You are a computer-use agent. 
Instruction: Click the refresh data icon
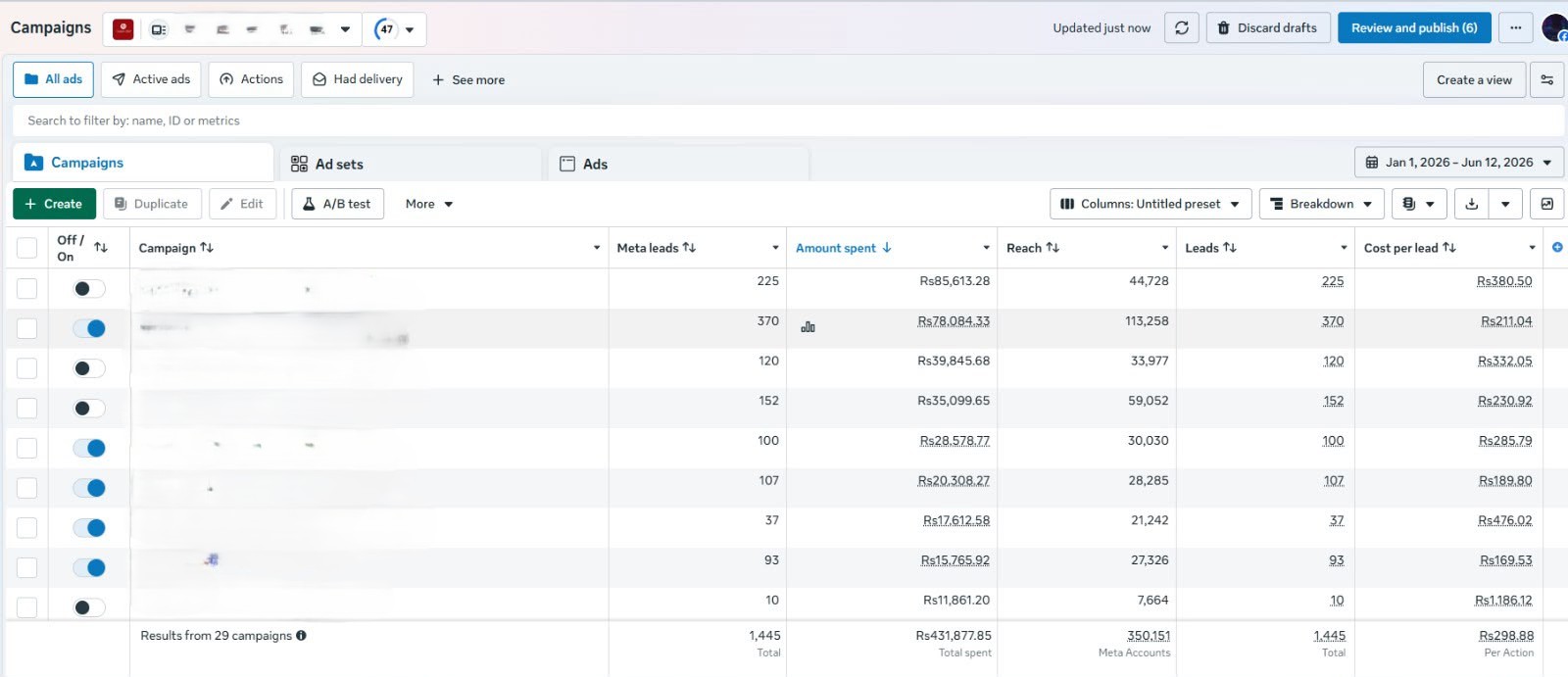coord(1182,28)
